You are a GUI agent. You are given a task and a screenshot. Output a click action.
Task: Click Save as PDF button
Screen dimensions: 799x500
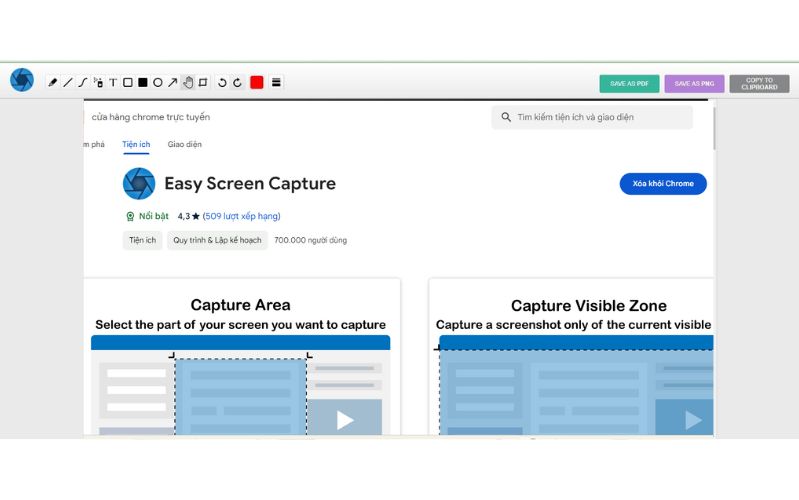(629, 84)
